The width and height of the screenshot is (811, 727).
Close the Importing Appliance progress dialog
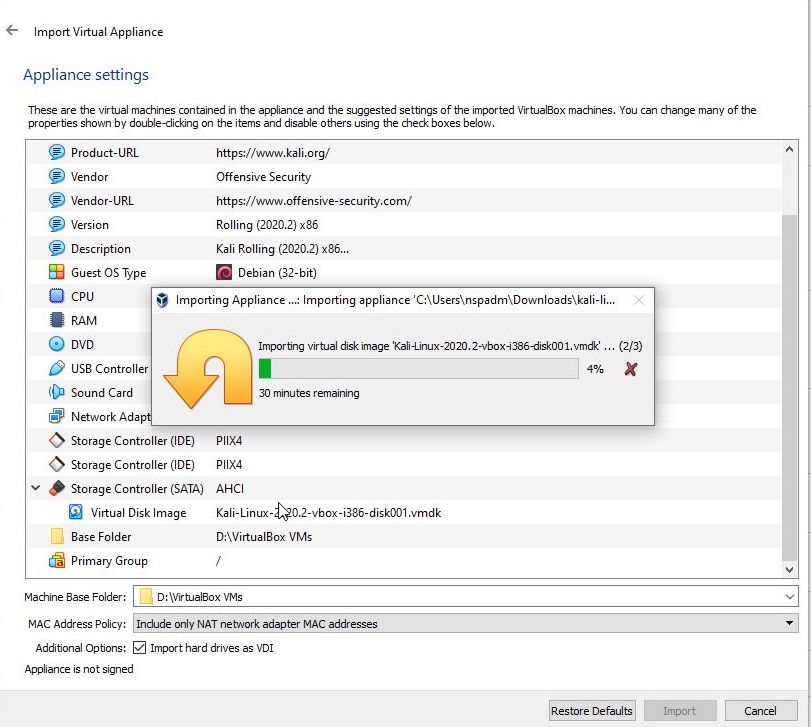click(x=639, y=300)
